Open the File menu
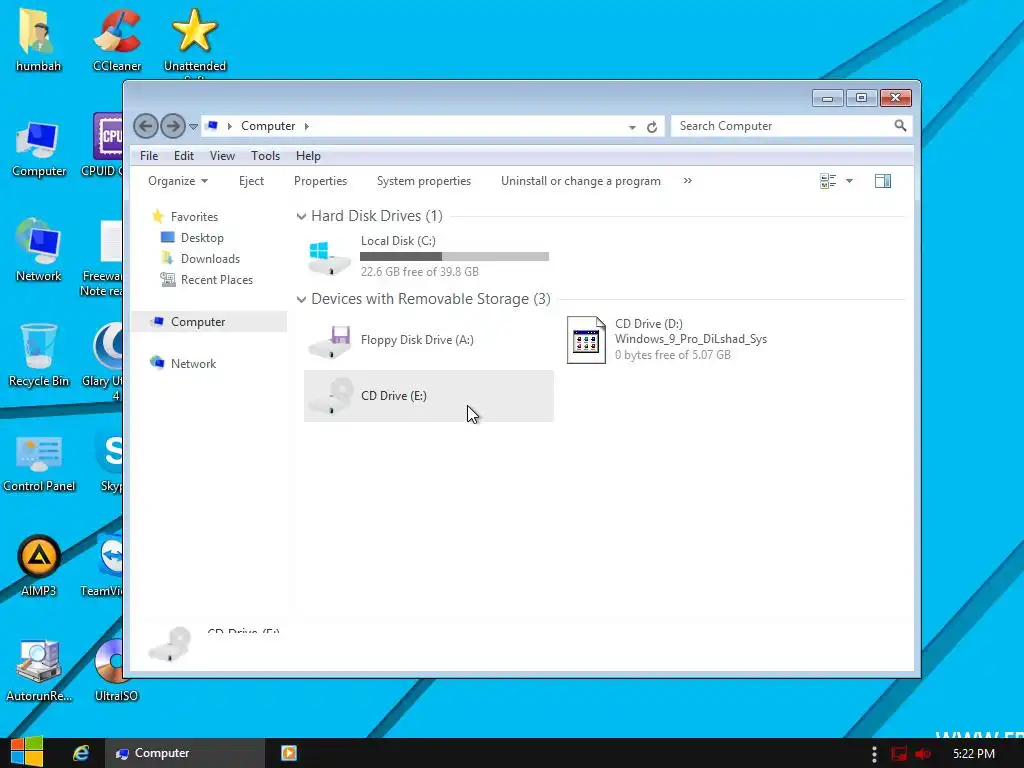 [149, 155]
